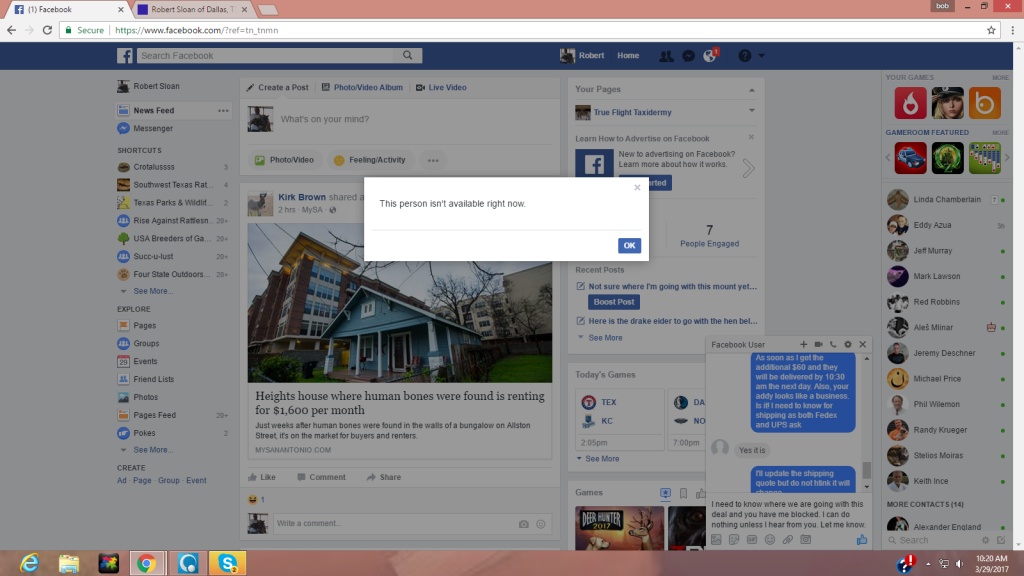Click Create Page link
Image resolution: width=1024 pixels, height=576 pixels.
tap(142, 481)
